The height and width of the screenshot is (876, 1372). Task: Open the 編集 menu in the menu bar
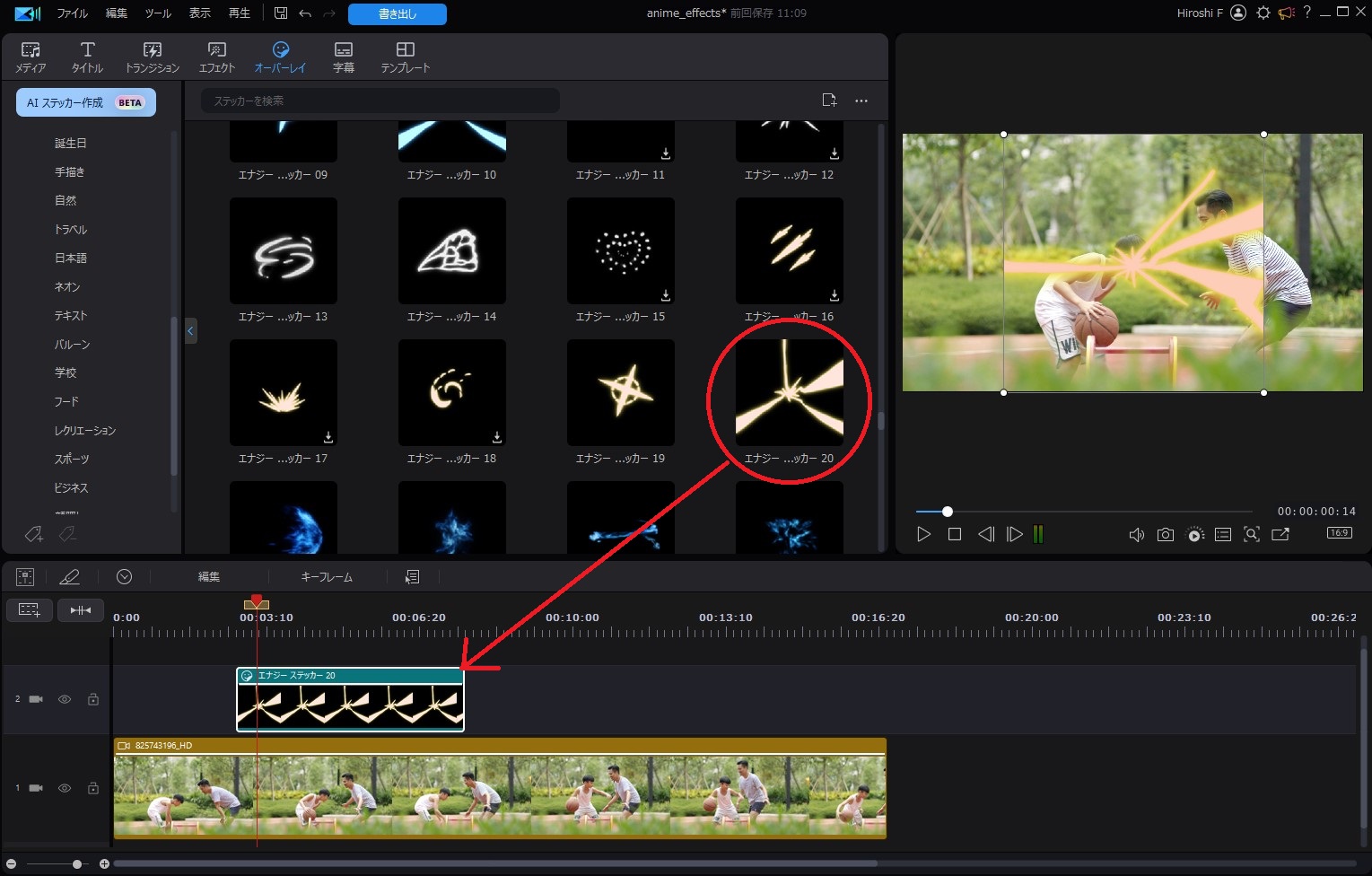(x=117, y=13)
